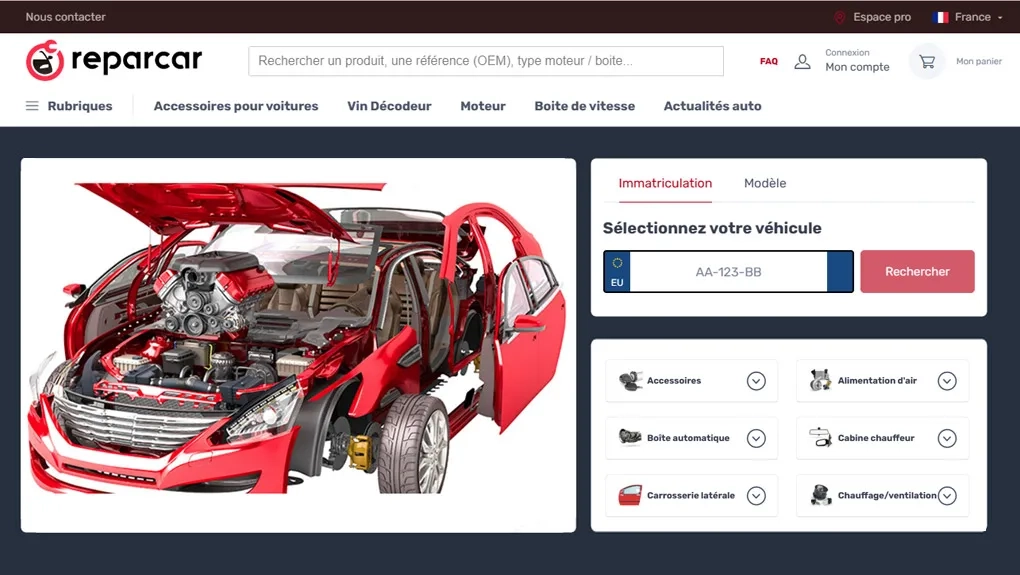Click the Boite automatique label text
Image resolution: width=1020 pixels, height=575 pixels.
(688, 438)
